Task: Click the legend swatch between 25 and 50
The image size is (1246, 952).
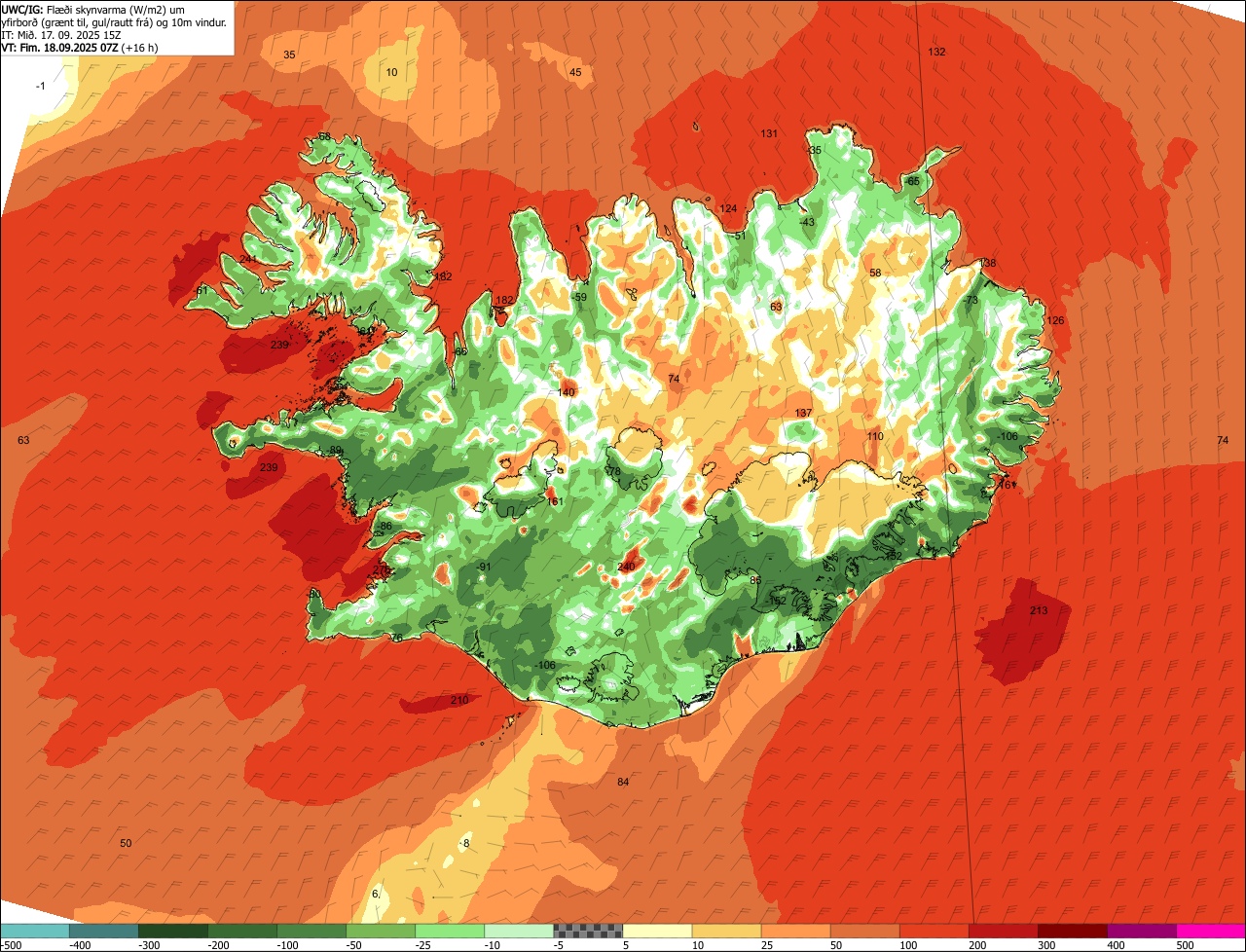Action: coord(794,931)
